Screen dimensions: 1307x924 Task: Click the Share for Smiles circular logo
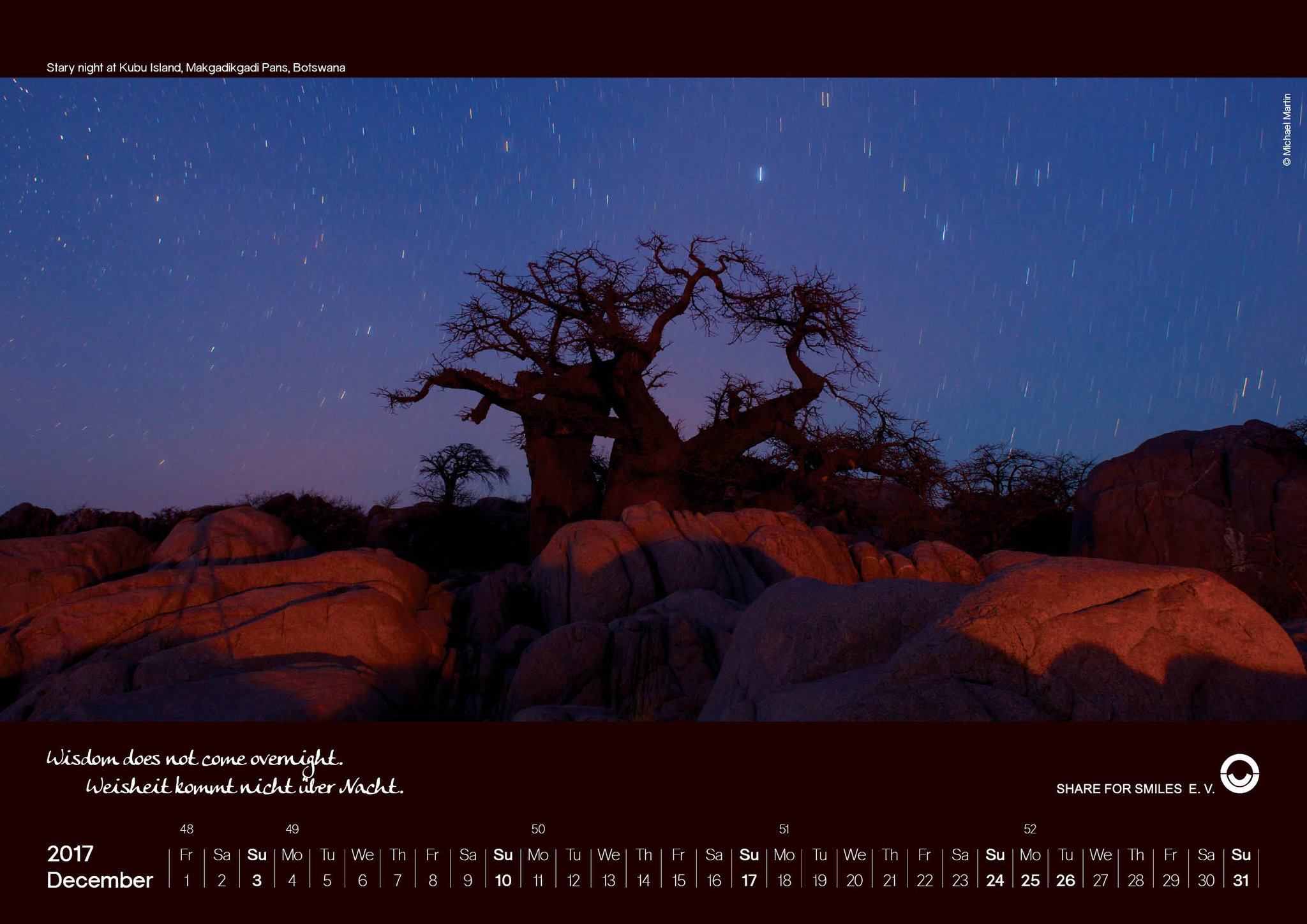point(1239,773)
